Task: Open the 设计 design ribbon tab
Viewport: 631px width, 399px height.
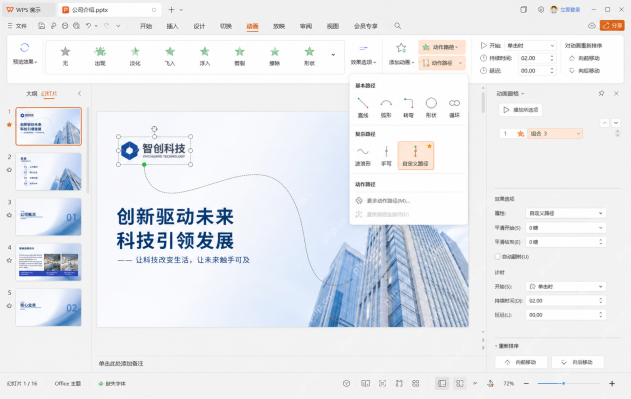Action: point(199,26)
